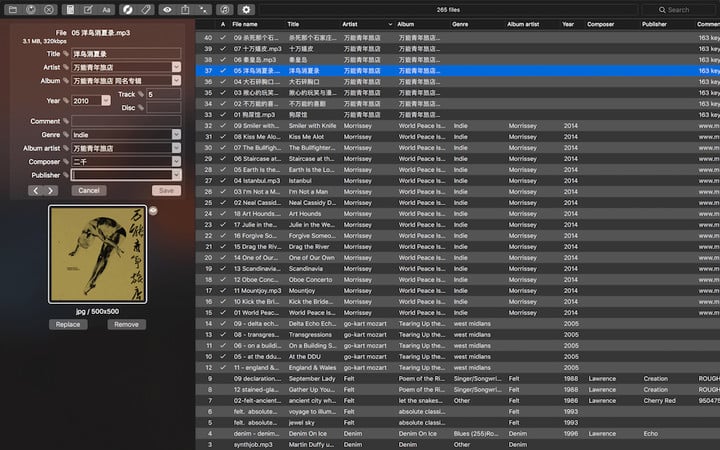This screenshot has height=450, width=720.
Task: Click into the Track number field
Action: coord(163,94)
